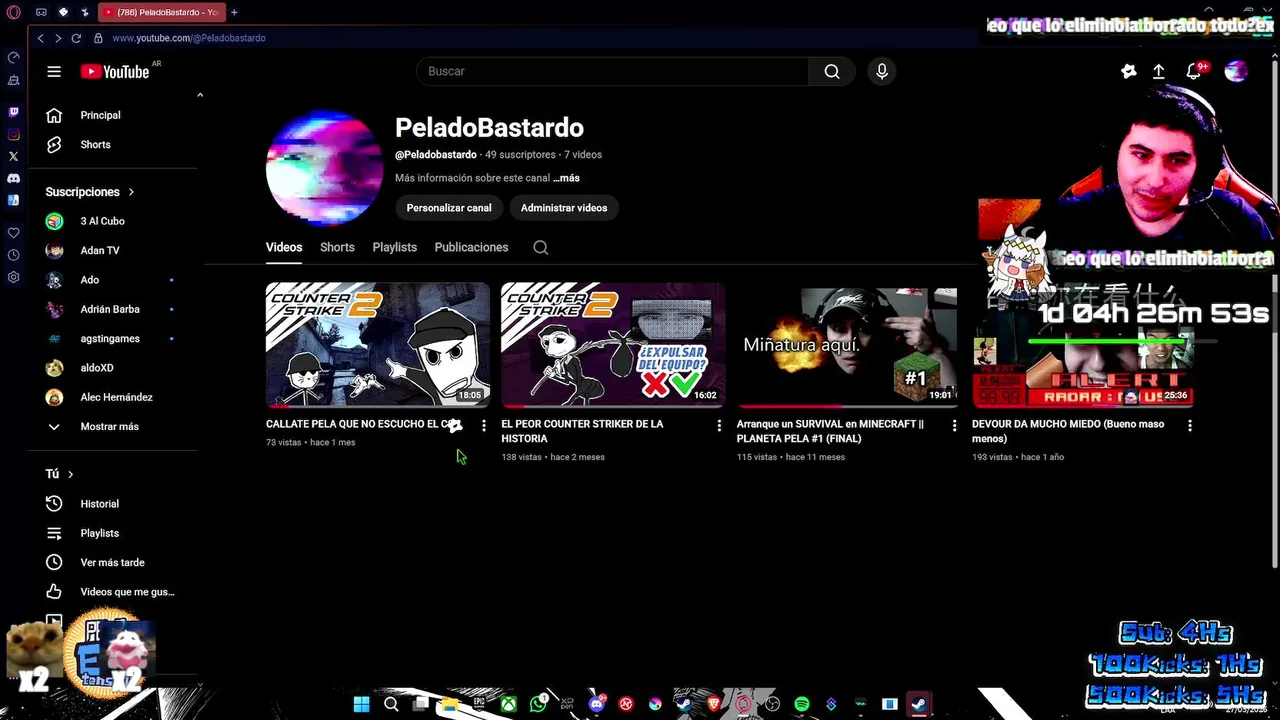This screenshot has height=720, width=1280.
Task: Reload the current page
Action: 76,38
